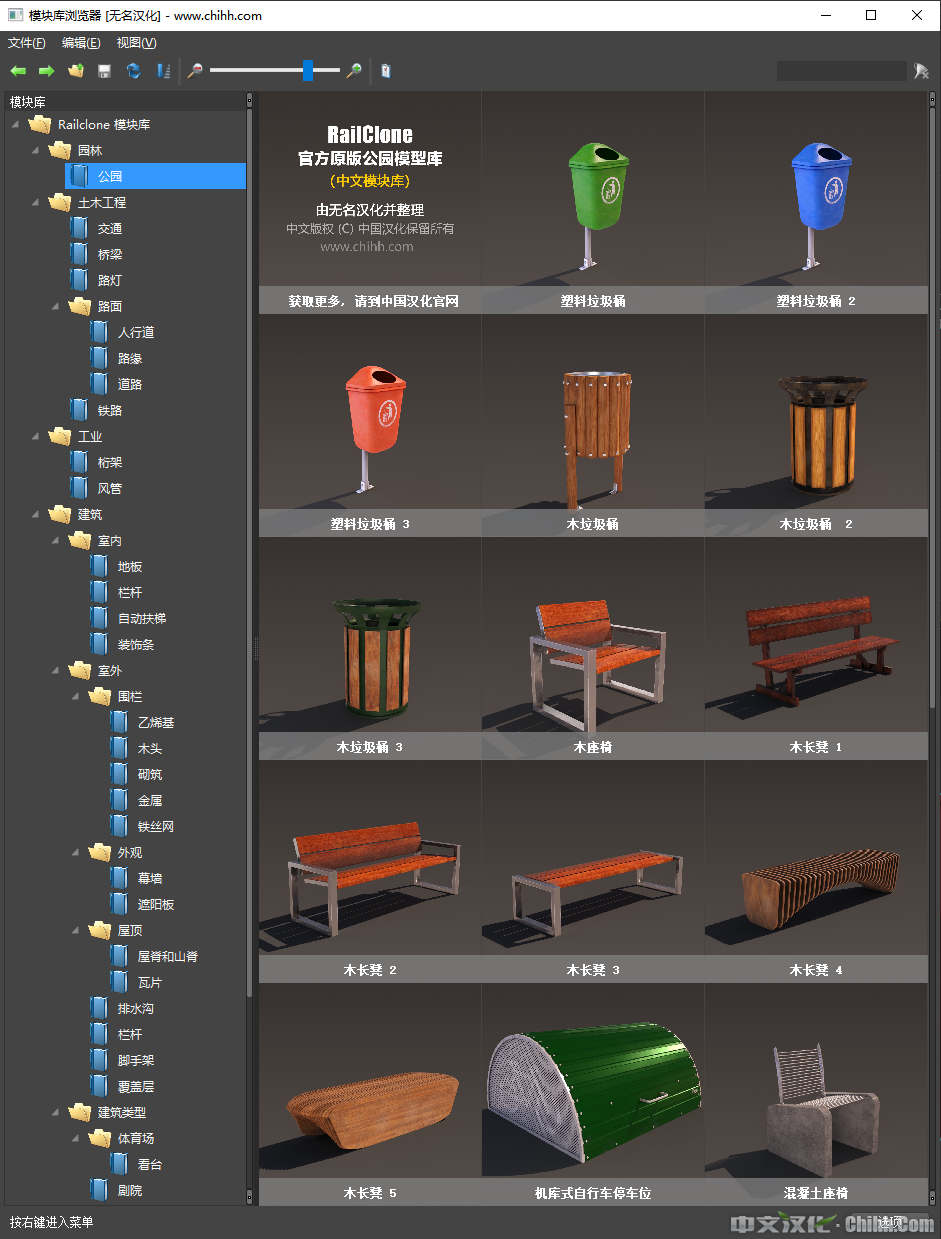
Task: Click the floppy disk save icon
Action: click(104, 71)
